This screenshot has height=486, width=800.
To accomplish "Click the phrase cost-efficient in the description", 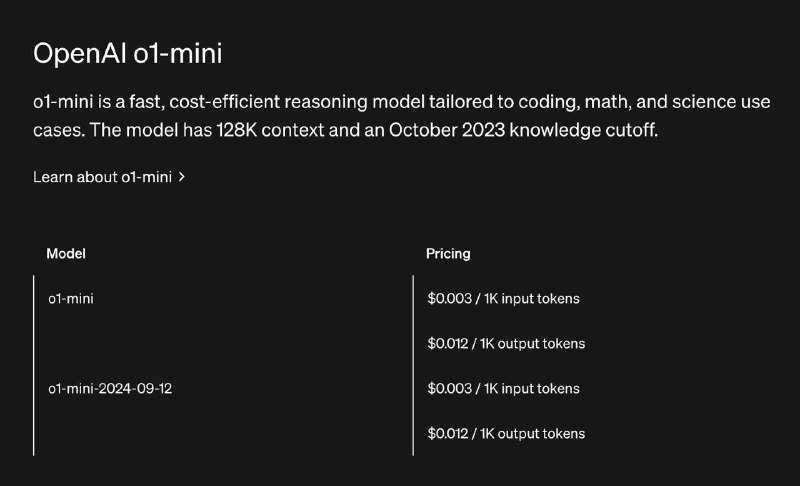I will 225,101.
